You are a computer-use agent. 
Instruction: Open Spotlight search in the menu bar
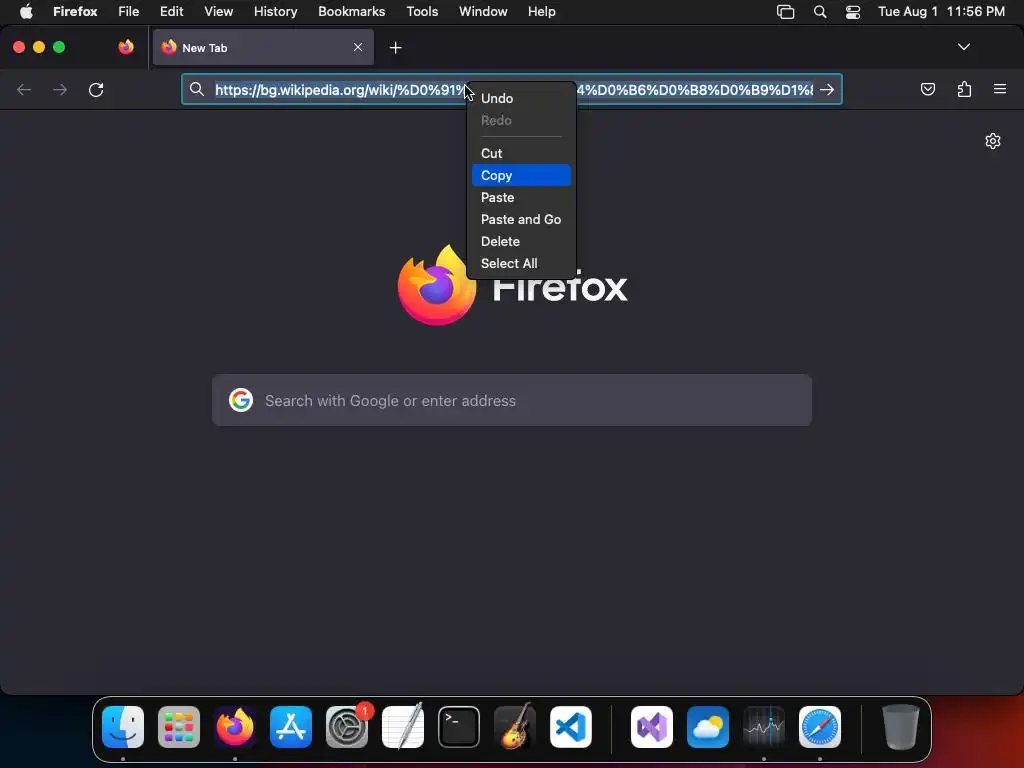tap(820, 12)
